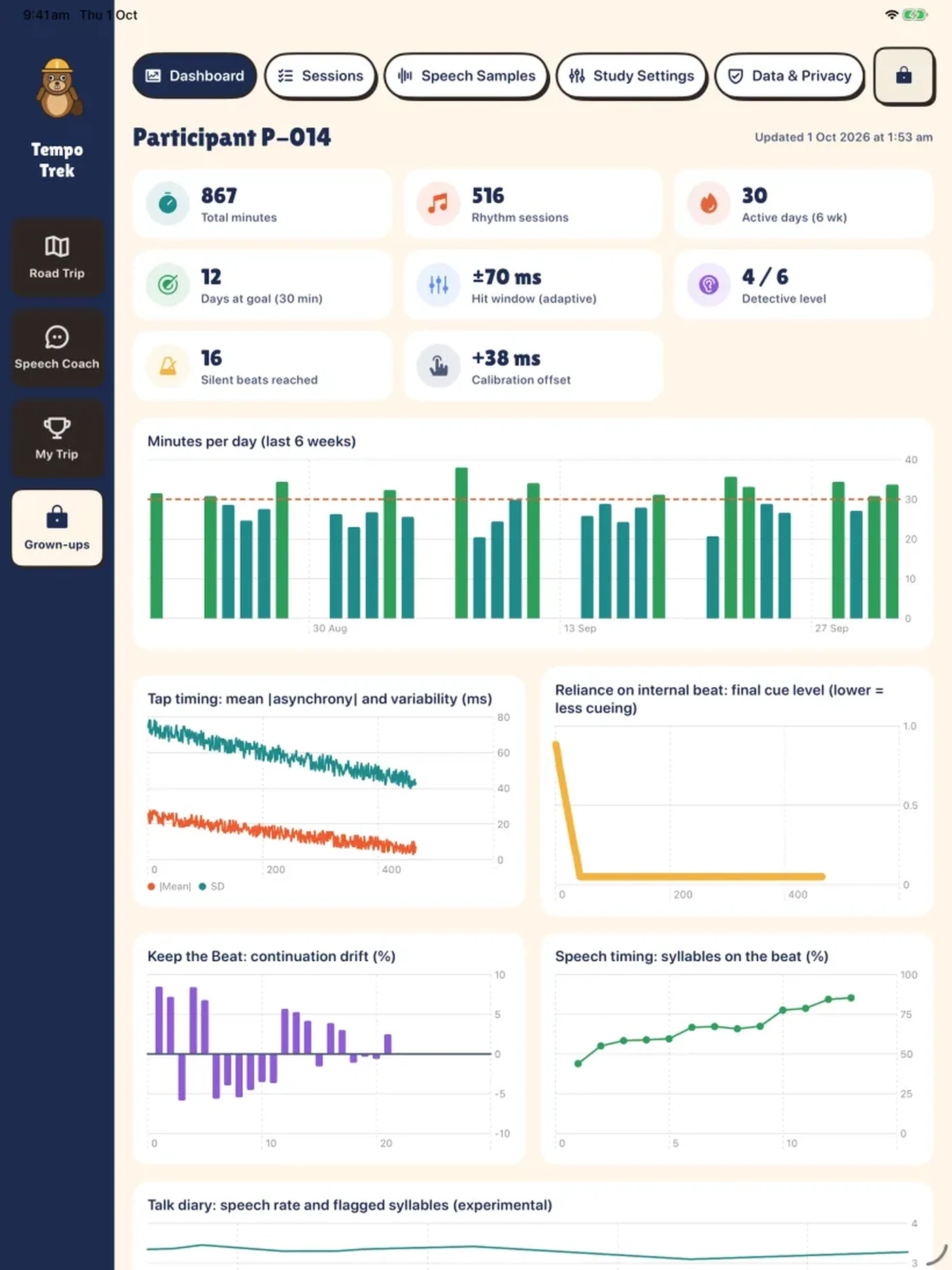Screen dimensions: 952x1270
Task: Click the flame icon for Active days
Action: pos(709,203)
